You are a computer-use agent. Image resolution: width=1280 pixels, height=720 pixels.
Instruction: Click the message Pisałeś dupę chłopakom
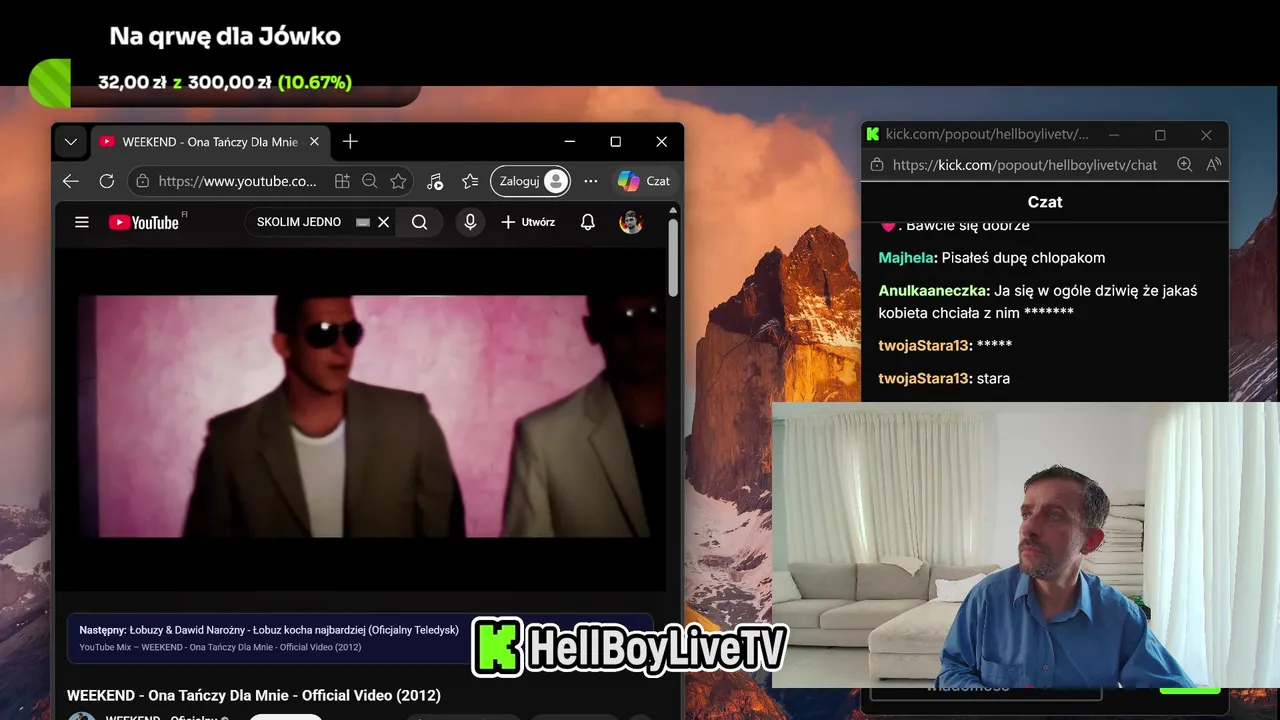click(x=1024, y=258)
